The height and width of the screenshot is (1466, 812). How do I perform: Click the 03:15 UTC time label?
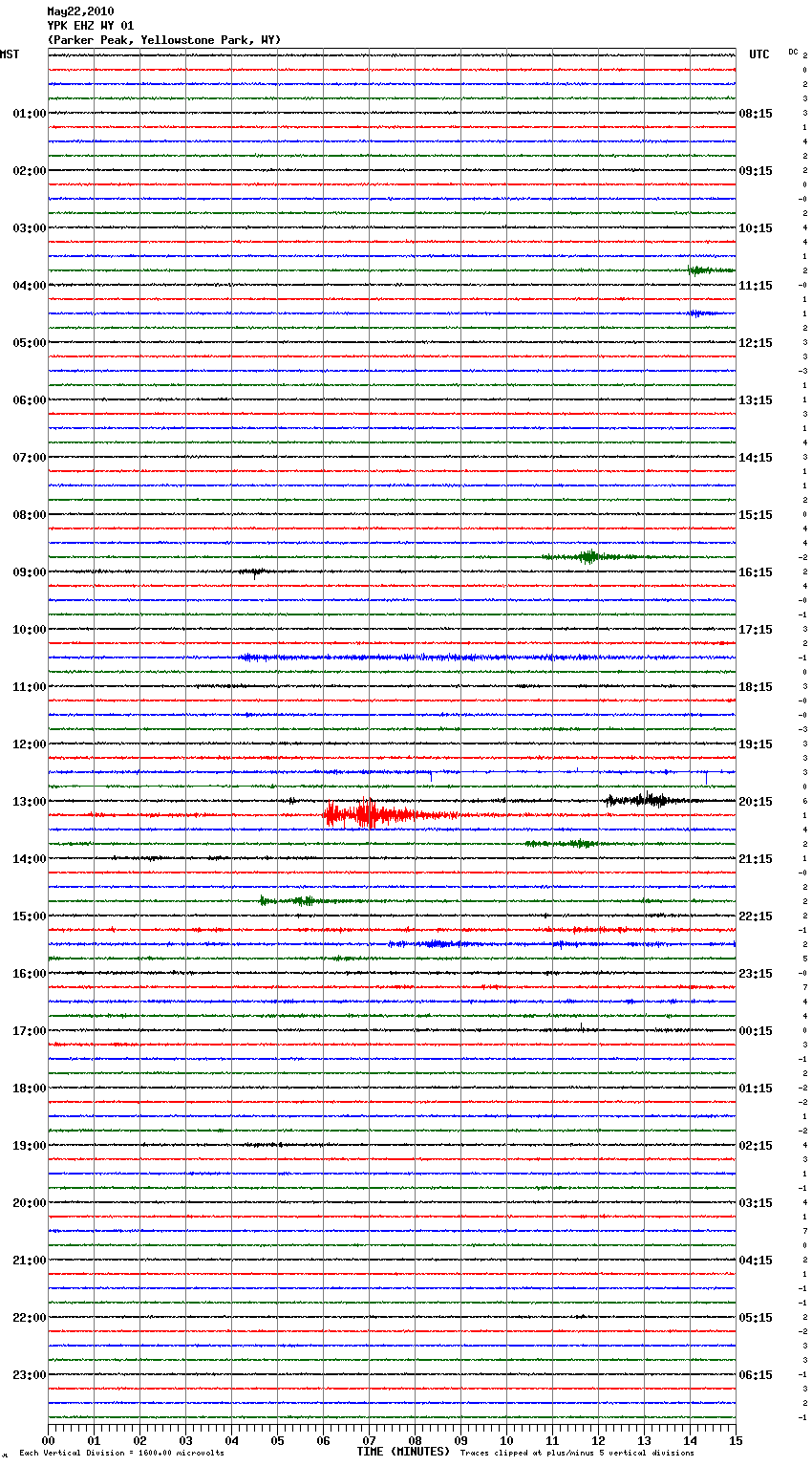click(x=756, y=1203)
